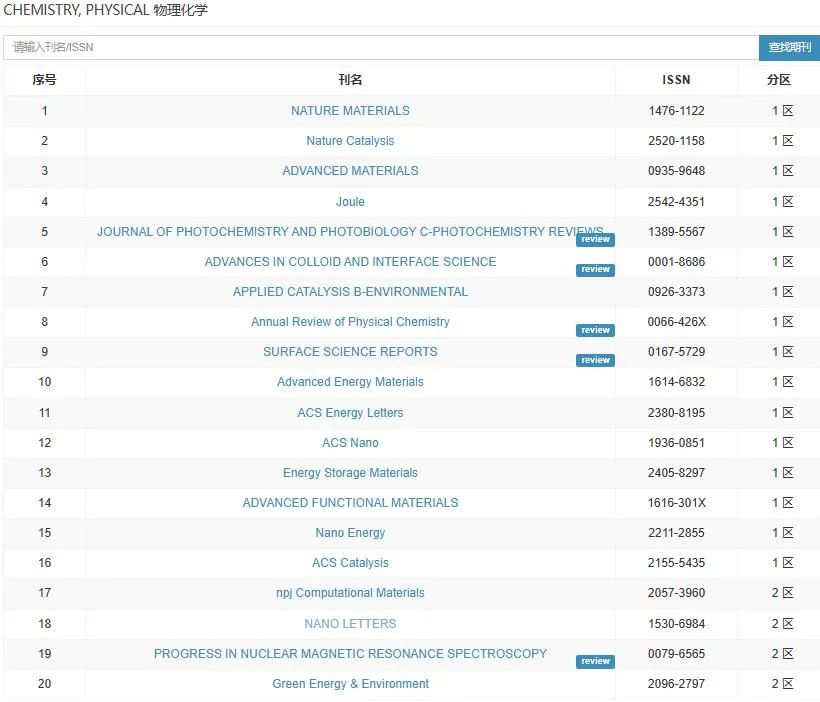Select ISSN 1614-6832 cell
820x702 pixels.
[676, 382]
